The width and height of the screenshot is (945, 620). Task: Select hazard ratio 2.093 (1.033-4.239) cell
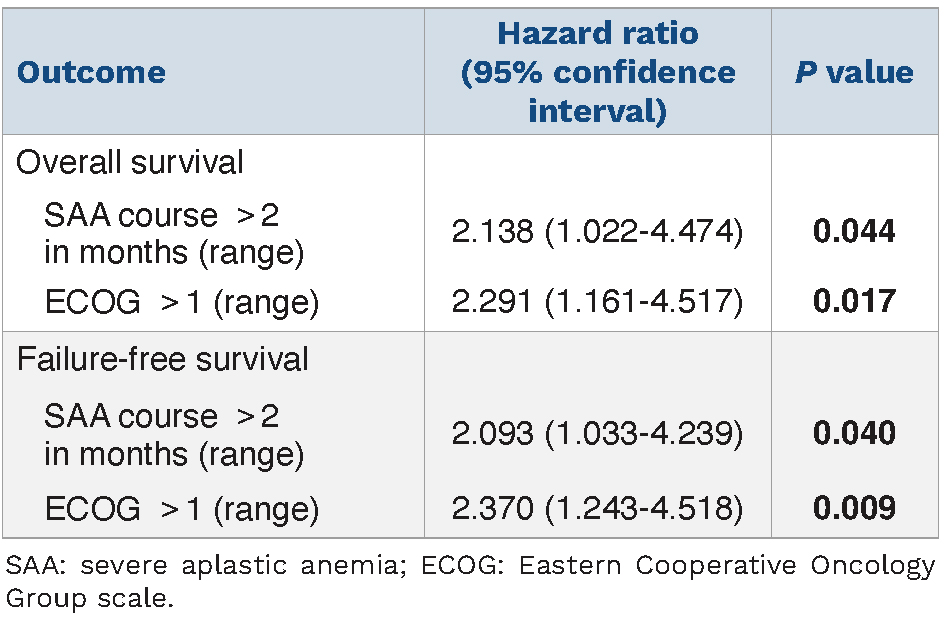(597, 434)
